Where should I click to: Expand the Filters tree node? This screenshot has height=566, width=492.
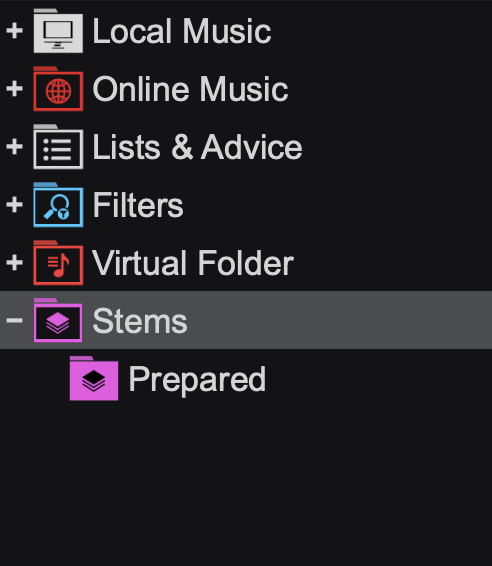tap(14, 205)
